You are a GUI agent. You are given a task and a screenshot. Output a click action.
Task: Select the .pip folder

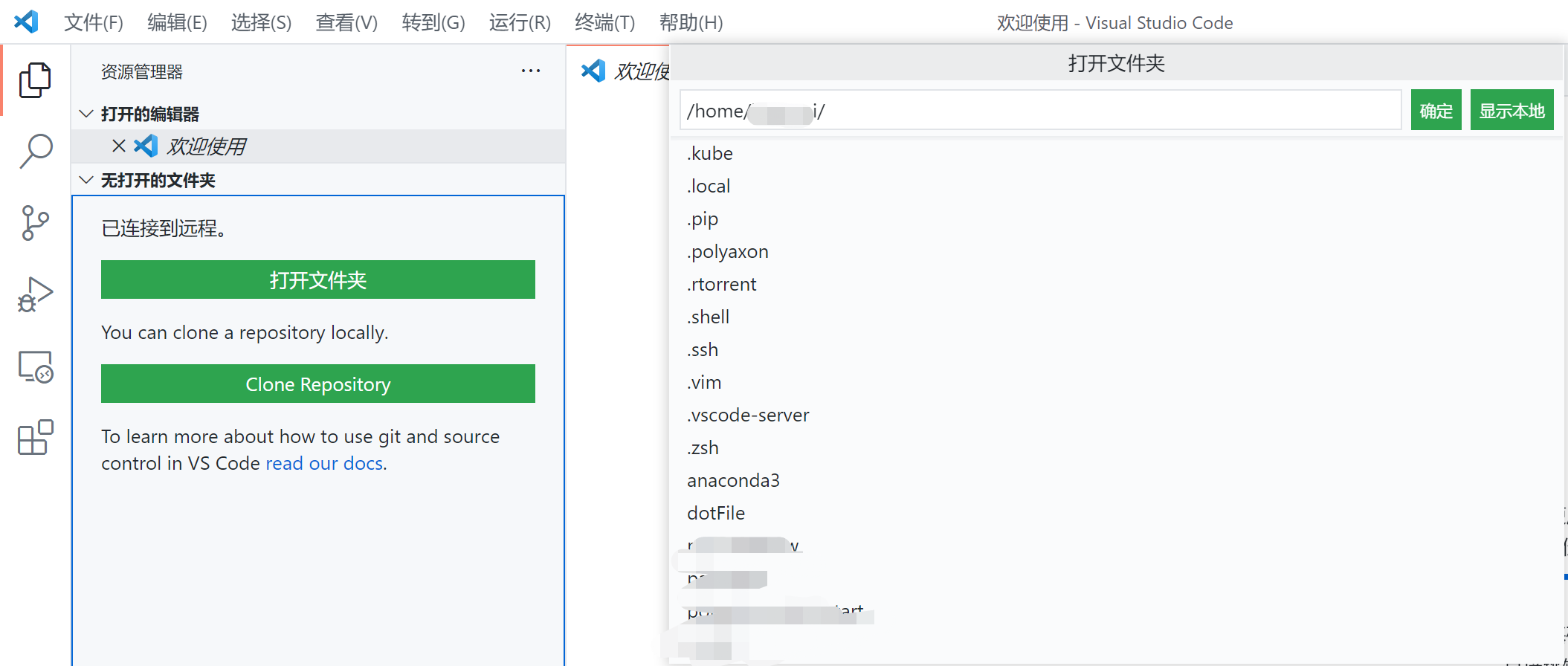pyautogui.click(x=1115, y=219)
